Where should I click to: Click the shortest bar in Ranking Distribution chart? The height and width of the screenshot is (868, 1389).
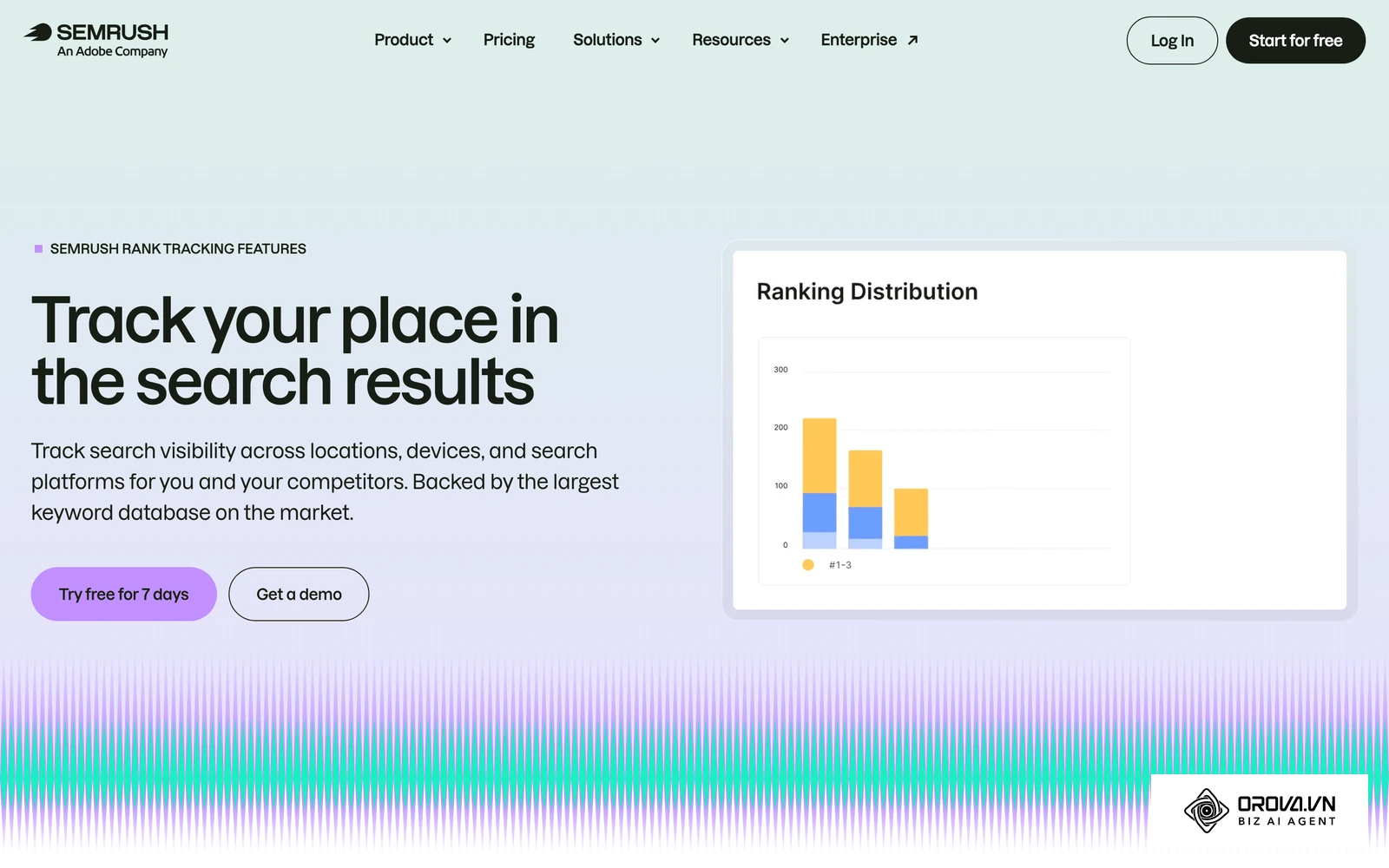pyautogui.click(x=911, y=518)
